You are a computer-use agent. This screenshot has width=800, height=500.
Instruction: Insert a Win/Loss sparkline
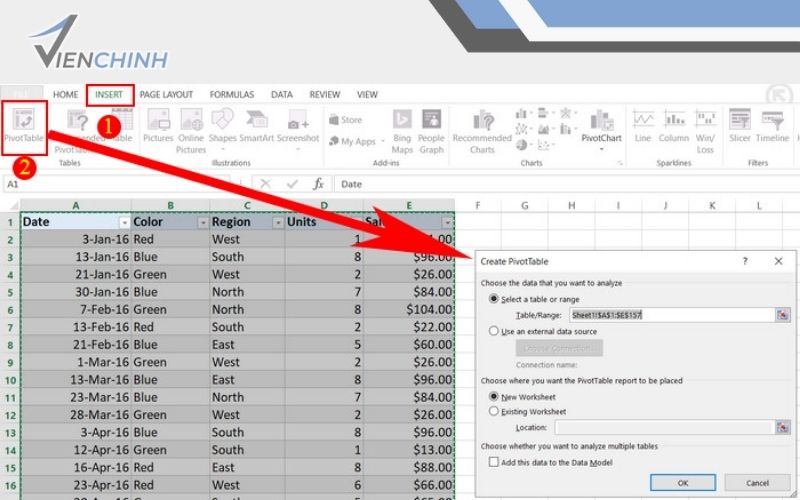click(x=705, y=131)
